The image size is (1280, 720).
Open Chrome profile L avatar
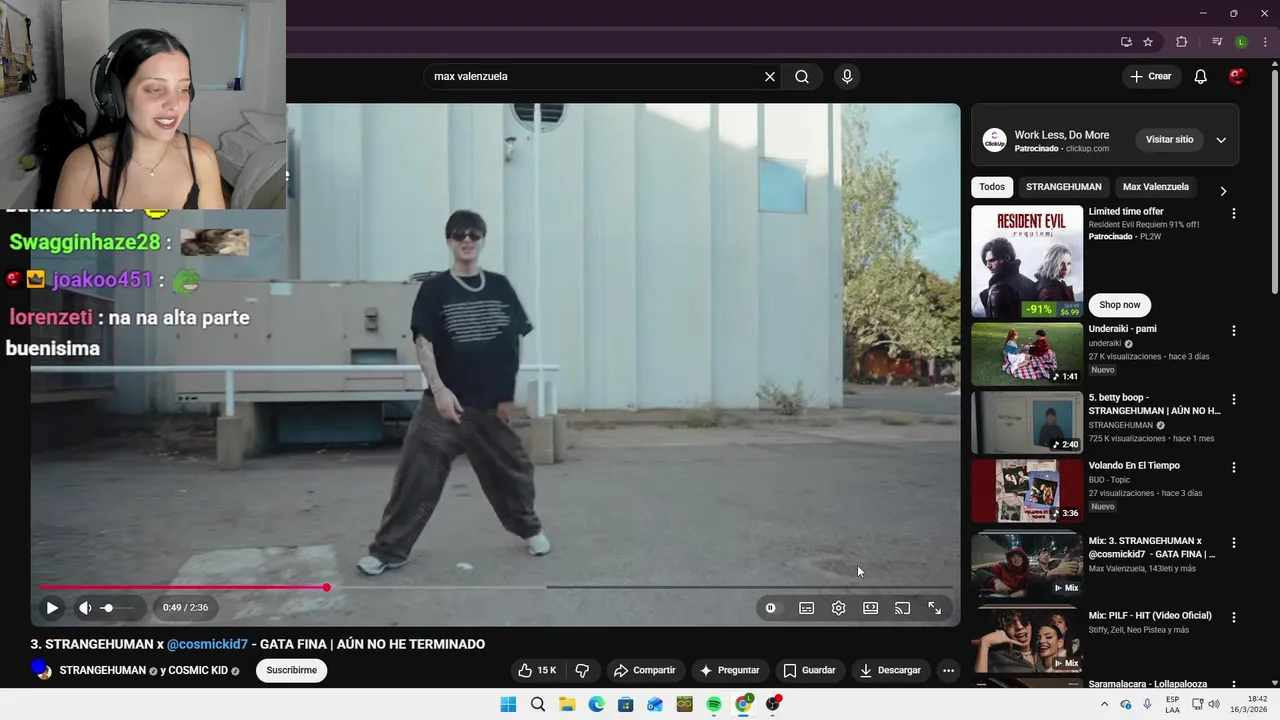point(1241,42)
